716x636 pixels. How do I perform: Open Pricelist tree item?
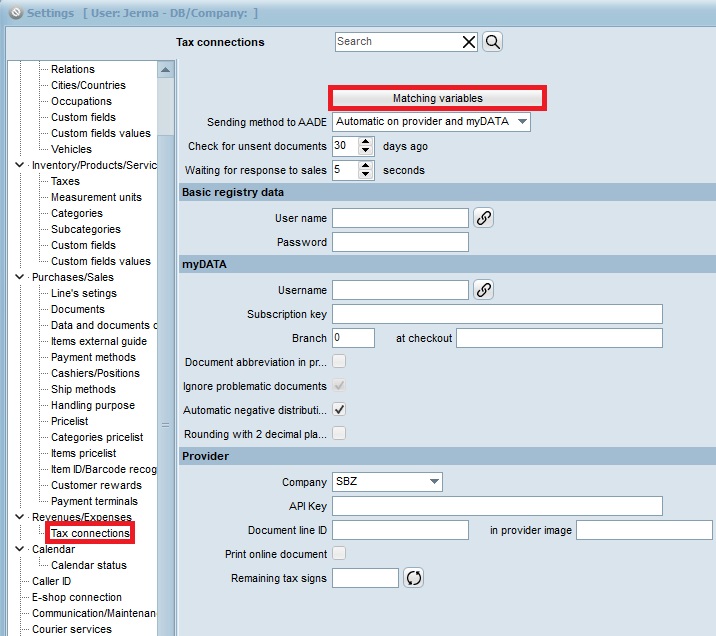(69, 420)
